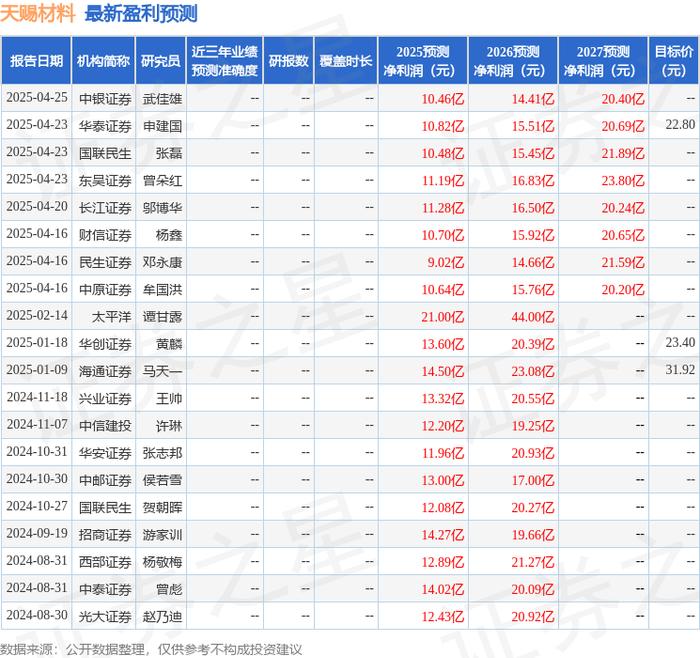This screenshot has height=658, width=700.
Task: Click 44.00亿 forecast value
Action: (x=533, y=317)
